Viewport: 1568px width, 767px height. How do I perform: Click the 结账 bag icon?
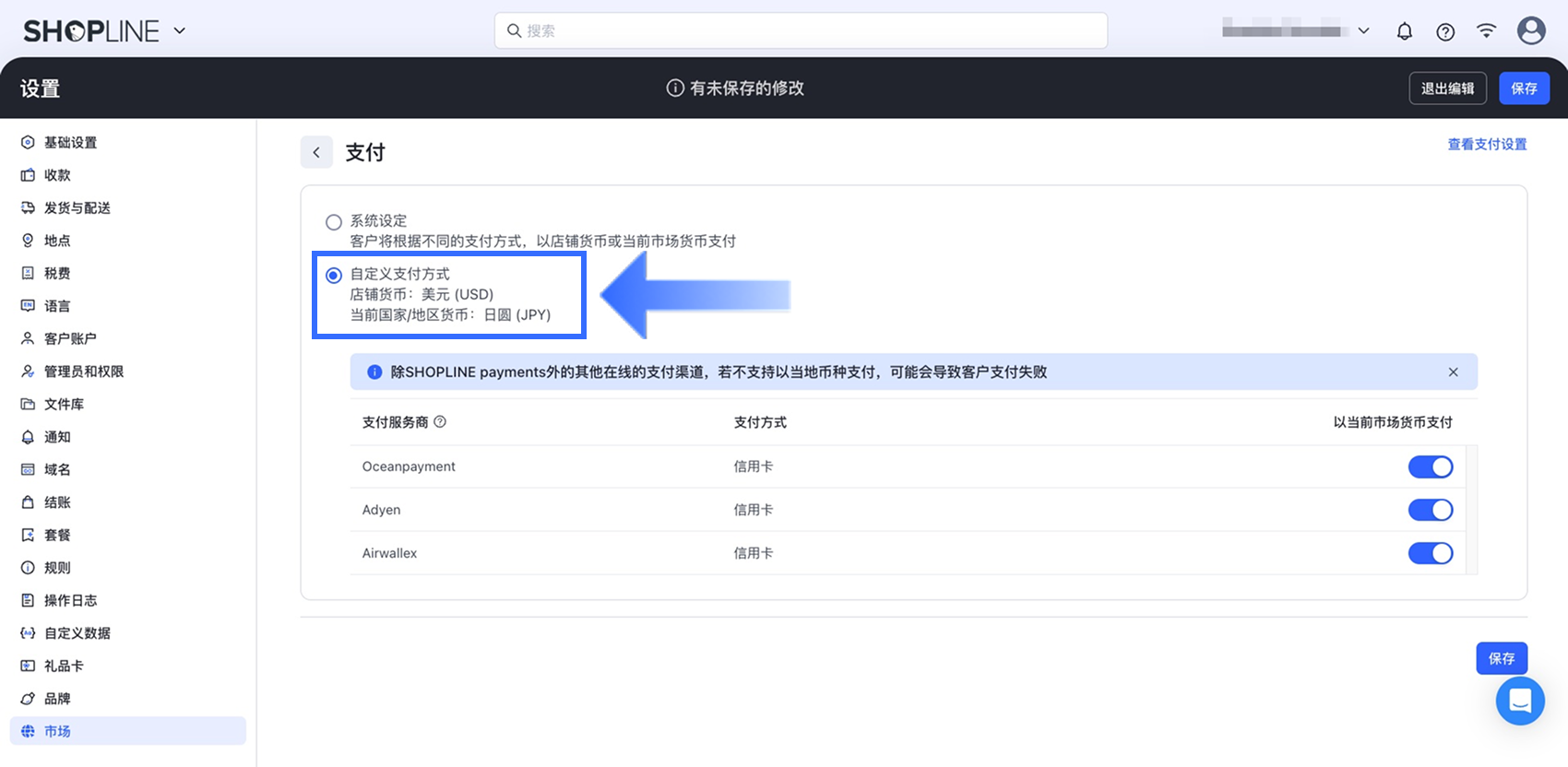click(28, 502)
